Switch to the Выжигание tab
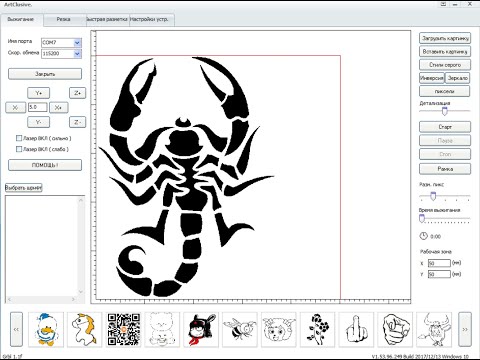 (21, 19)
